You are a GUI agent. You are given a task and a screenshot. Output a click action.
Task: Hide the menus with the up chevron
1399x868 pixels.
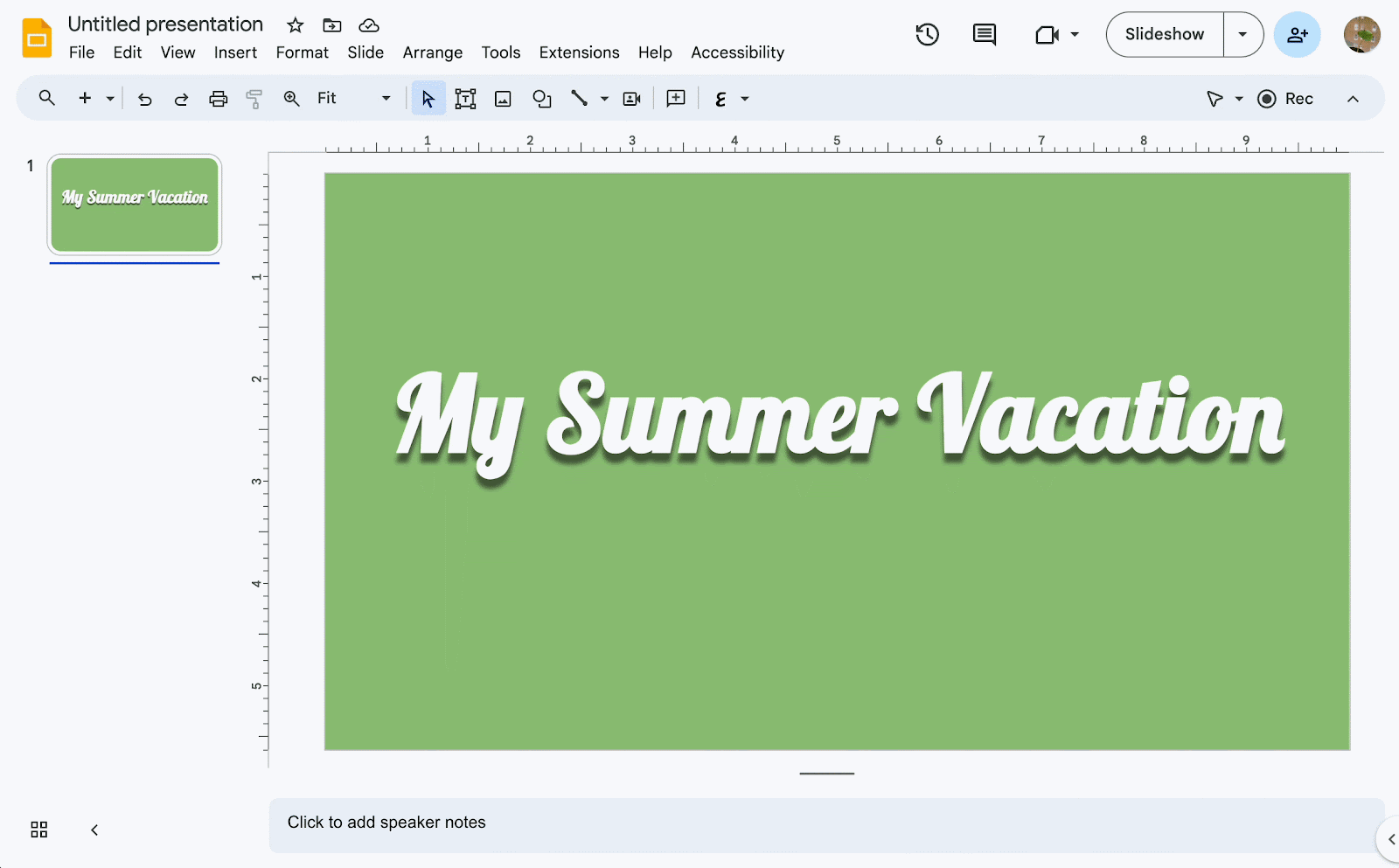tap(1353, 99)
